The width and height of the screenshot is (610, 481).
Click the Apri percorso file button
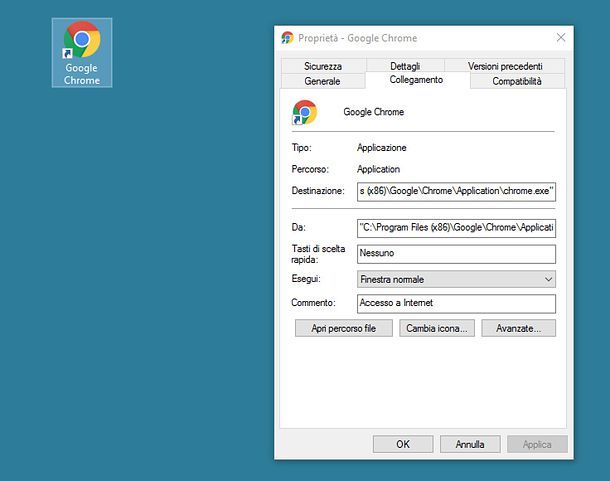click(x=344, y=328)
